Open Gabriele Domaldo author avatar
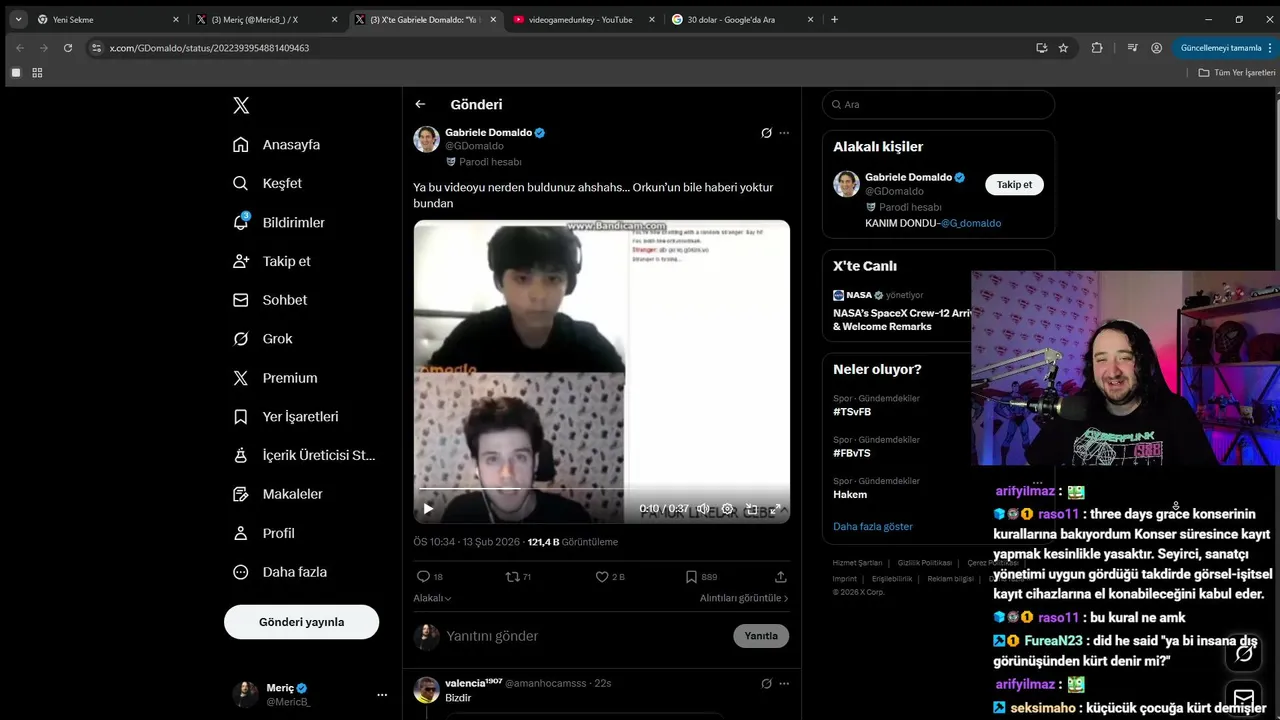The image size is (1280, 720). 426,139
